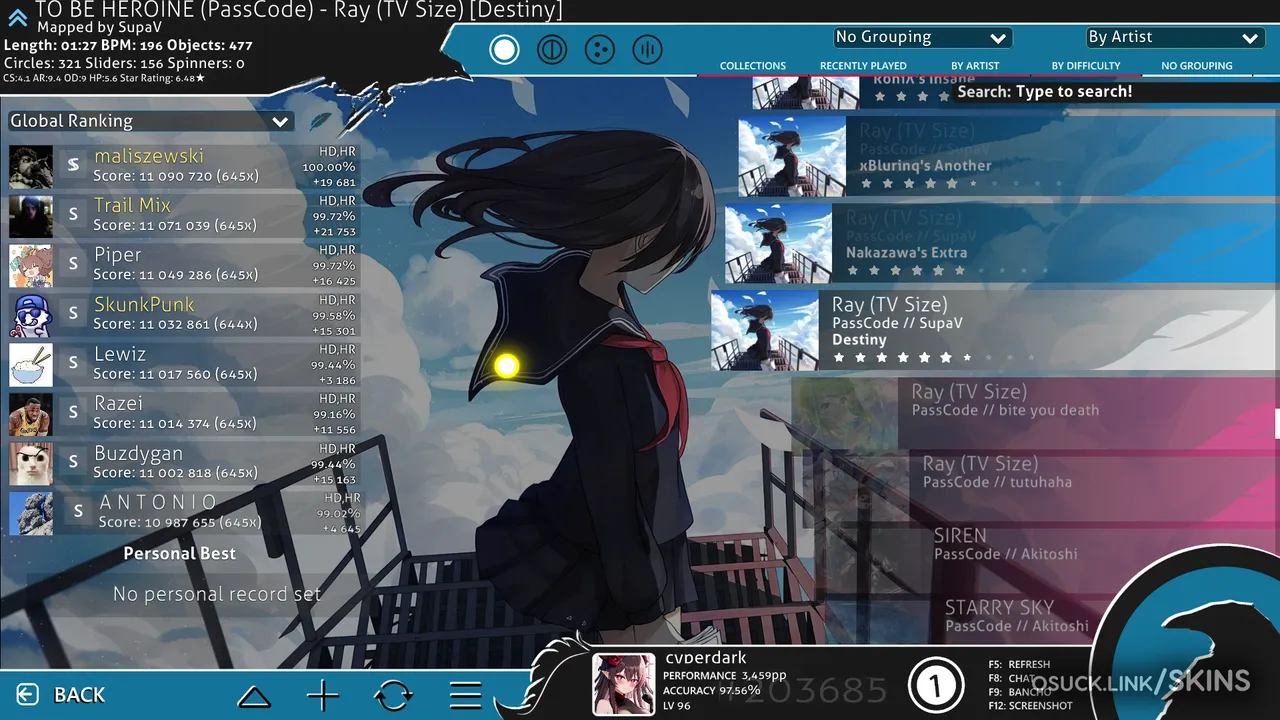Select the Destiny difficulty card
Image resolution: width=1280 pixels, height=720 pixels.
click(995, 331)
